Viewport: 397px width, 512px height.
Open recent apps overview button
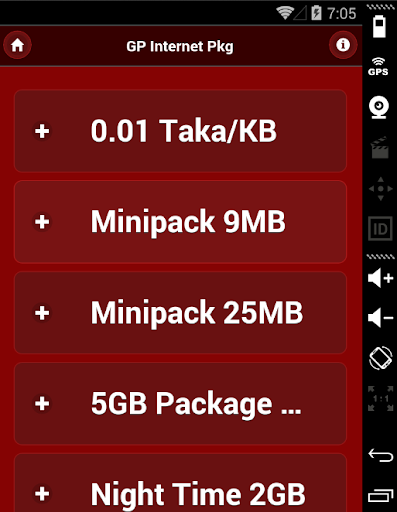point(381,496)
